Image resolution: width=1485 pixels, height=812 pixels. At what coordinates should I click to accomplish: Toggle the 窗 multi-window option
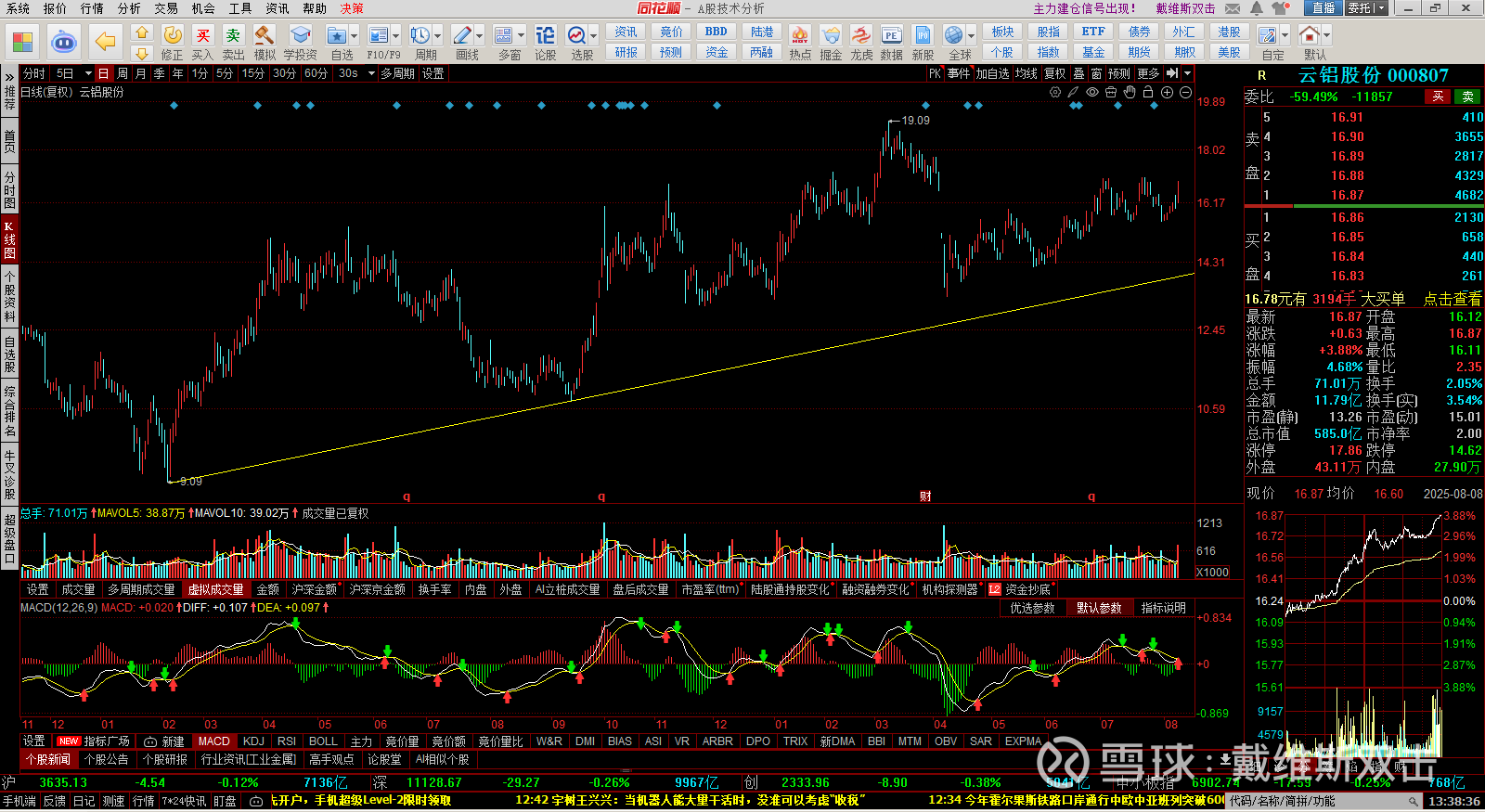coord(1097,73)
